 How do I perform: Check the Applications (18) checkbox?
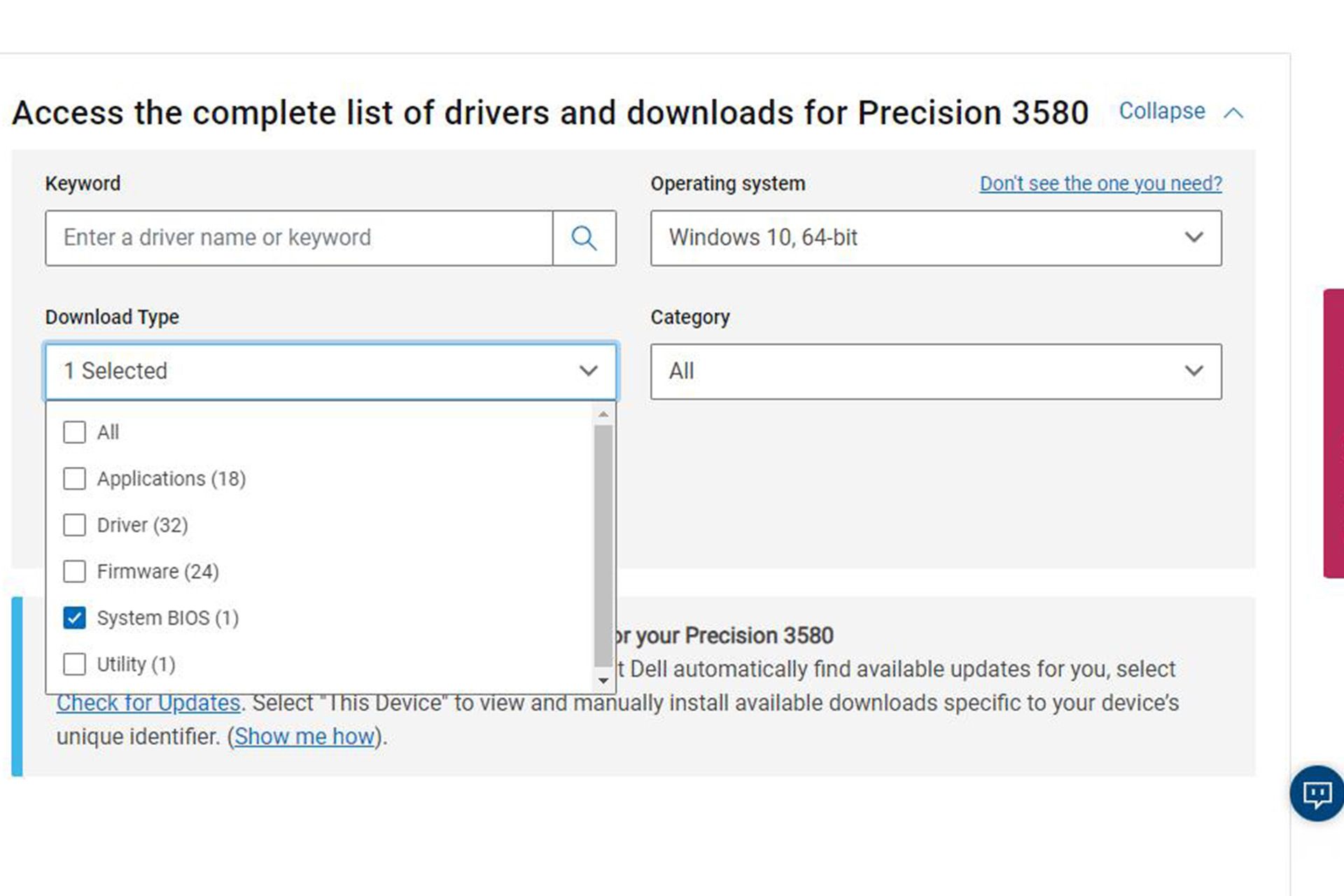[x=74, y=479]
